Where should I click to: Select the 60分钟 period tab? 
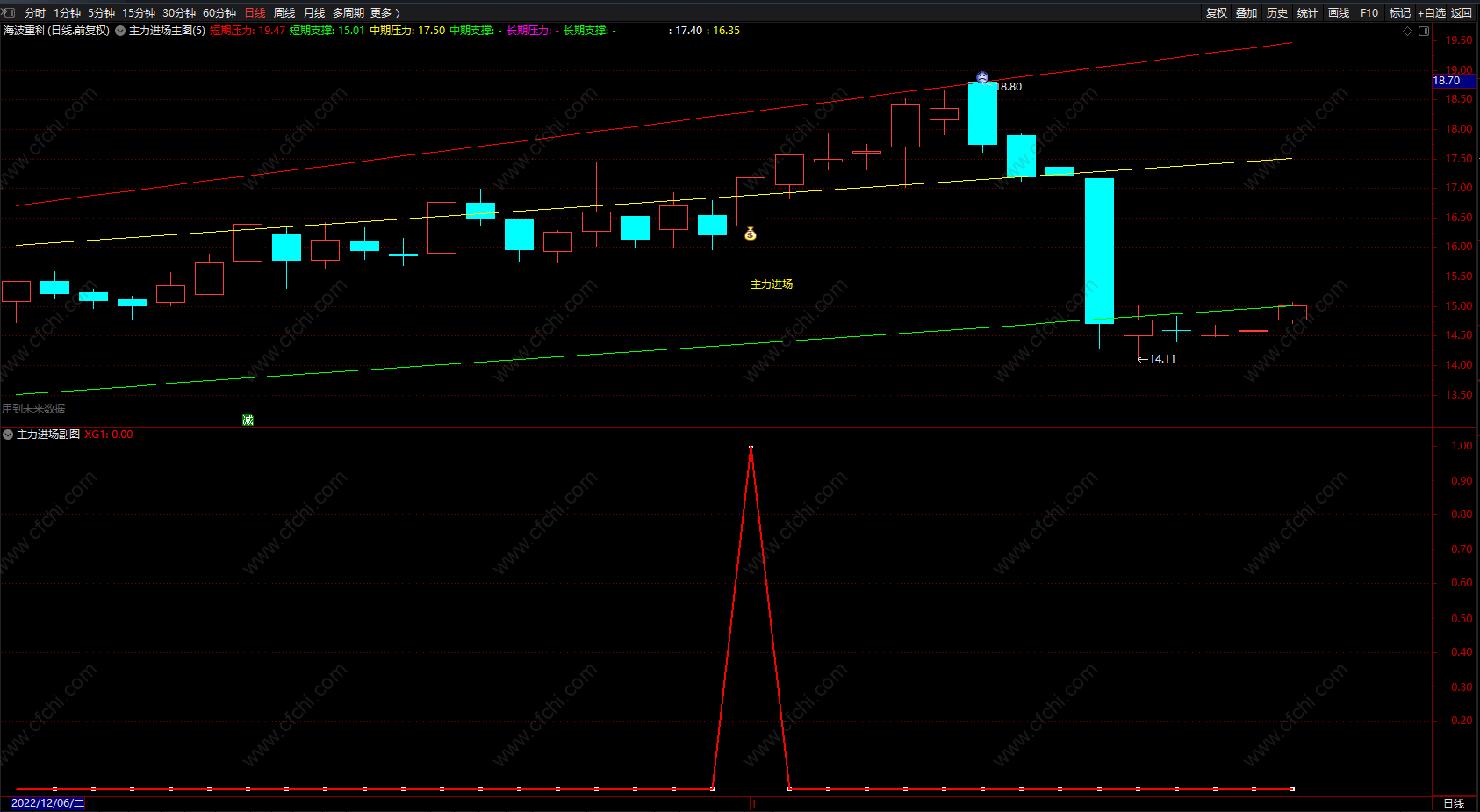(x=219, y=12)
